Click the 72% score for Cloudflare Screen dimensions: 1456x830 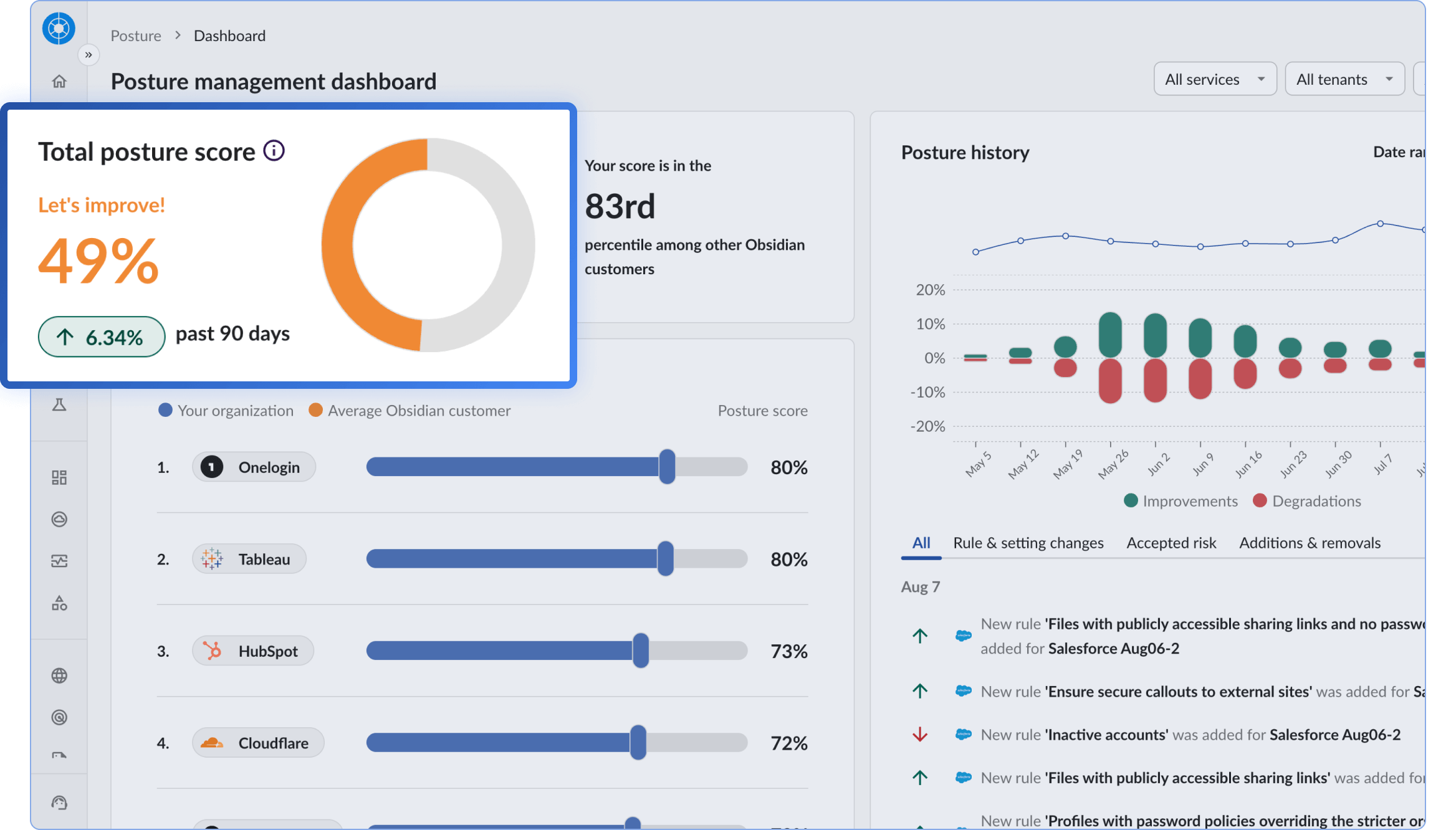pyautogui.click(x=789, y=743)
